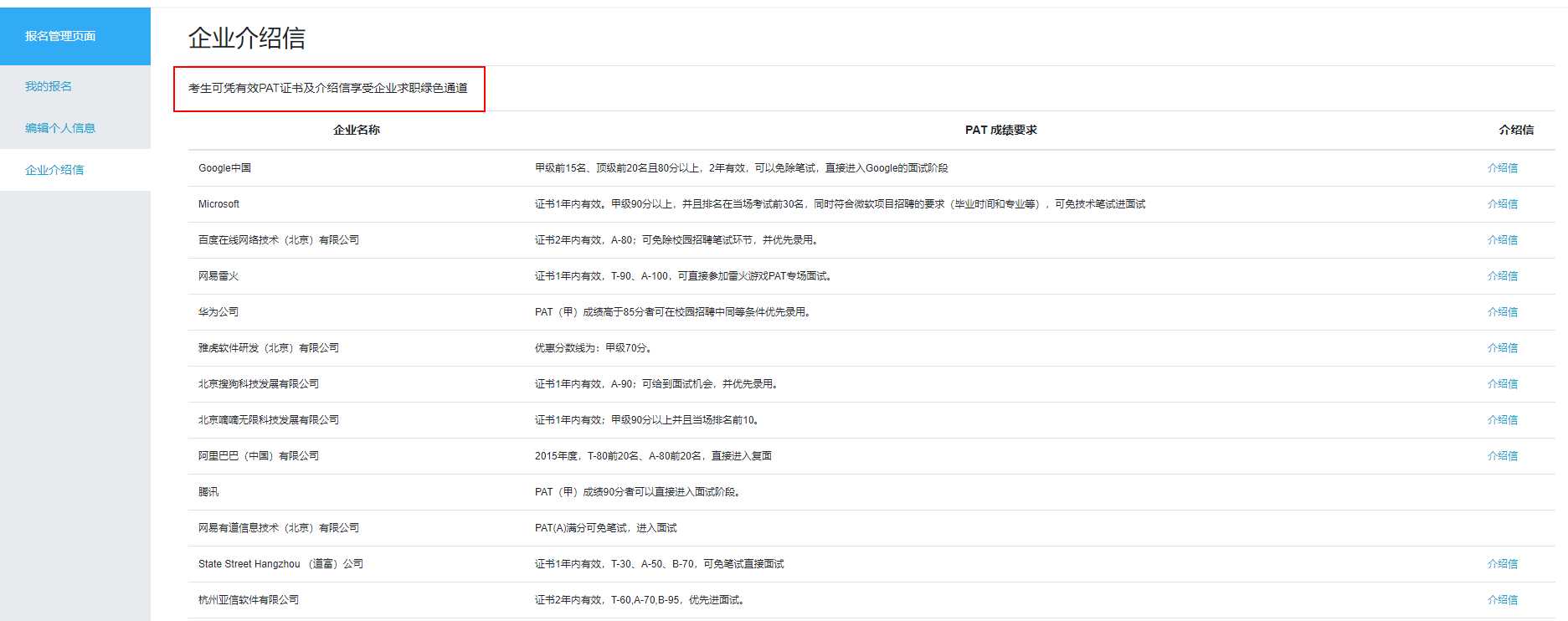This screenshot has height=621, width=1568.
Task: Click 雅虎's 甲级70分 requirement text
Action: [595, 348]
